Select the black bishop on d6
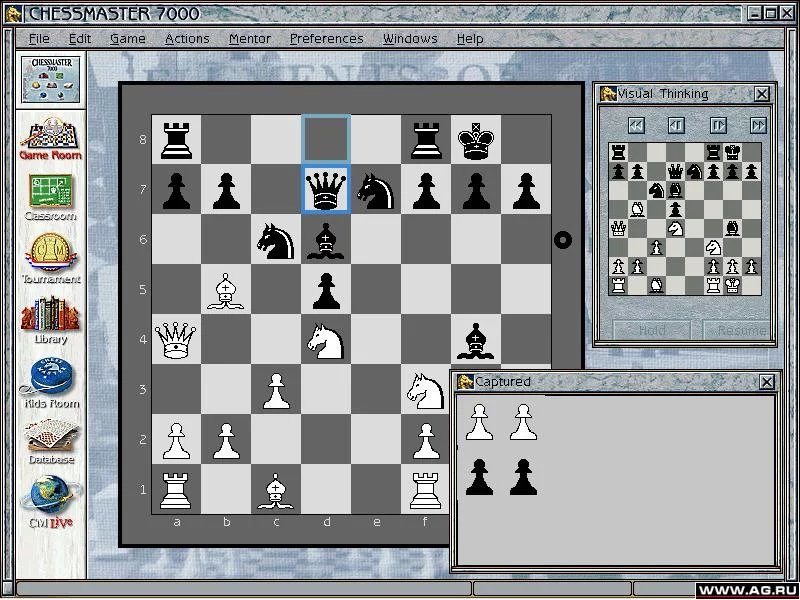 pyautogui.click(x=326, y=239)
